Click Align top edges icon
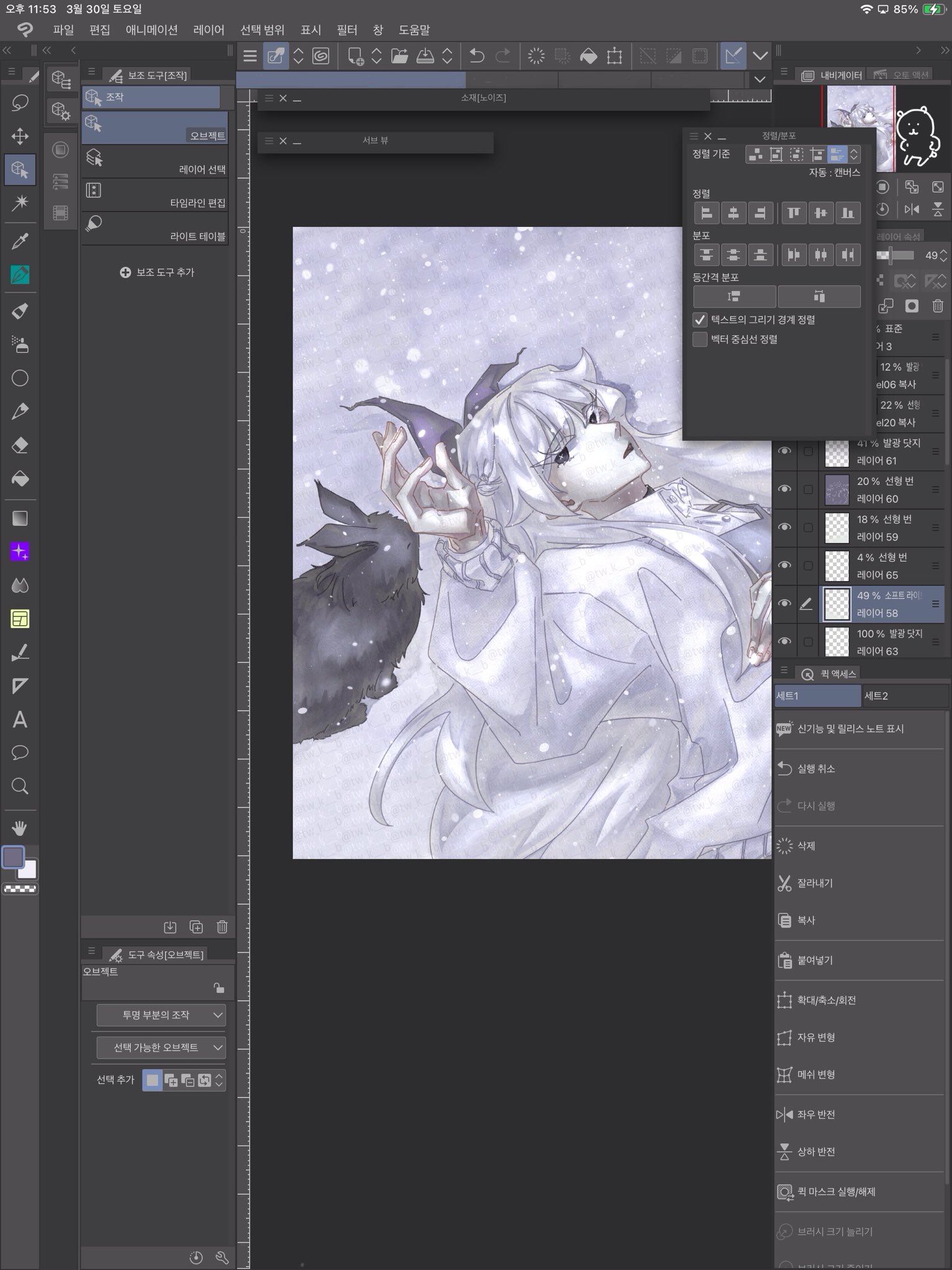 tap(793, 213)
